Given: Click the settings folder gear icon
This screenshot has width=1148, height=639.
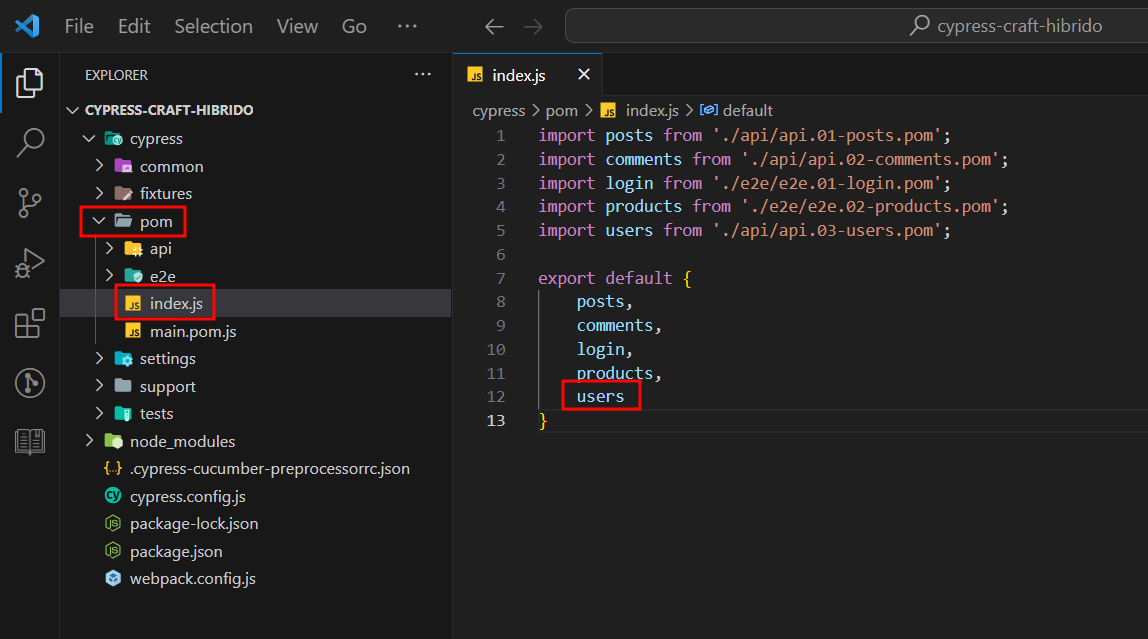Looking at the screenshot, I should [x=124, y=359].
